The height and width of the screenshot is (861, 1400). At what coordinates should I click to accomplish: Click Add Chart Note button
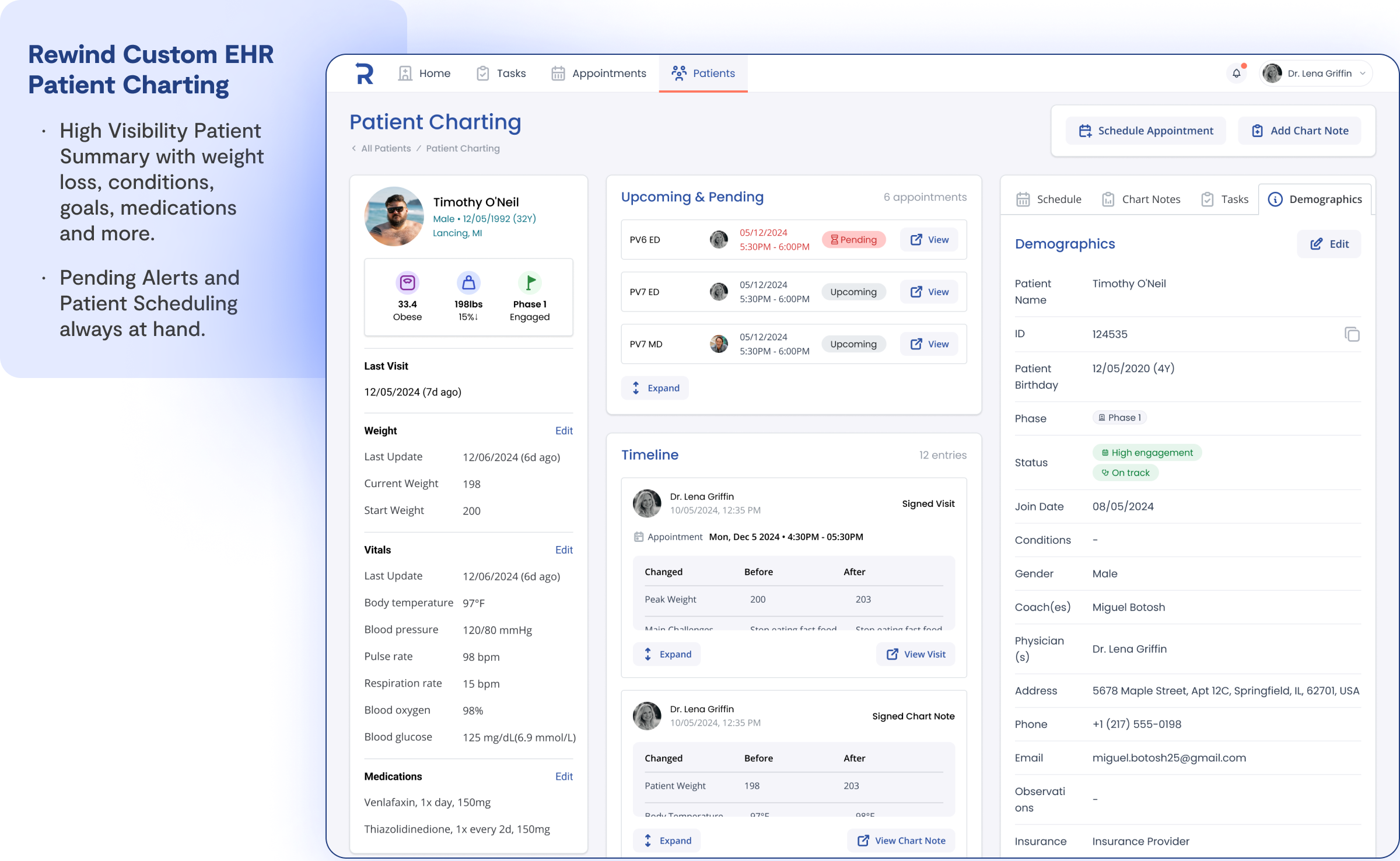(x=1300, y=131)
